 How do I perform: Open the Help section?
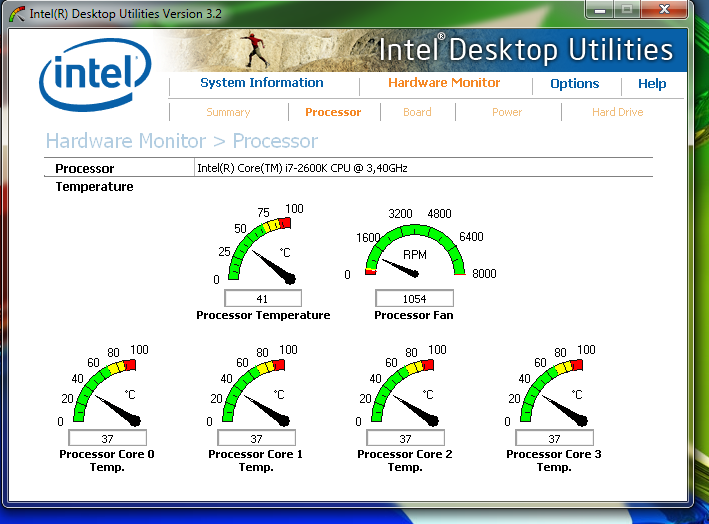(x=652, y=84)
